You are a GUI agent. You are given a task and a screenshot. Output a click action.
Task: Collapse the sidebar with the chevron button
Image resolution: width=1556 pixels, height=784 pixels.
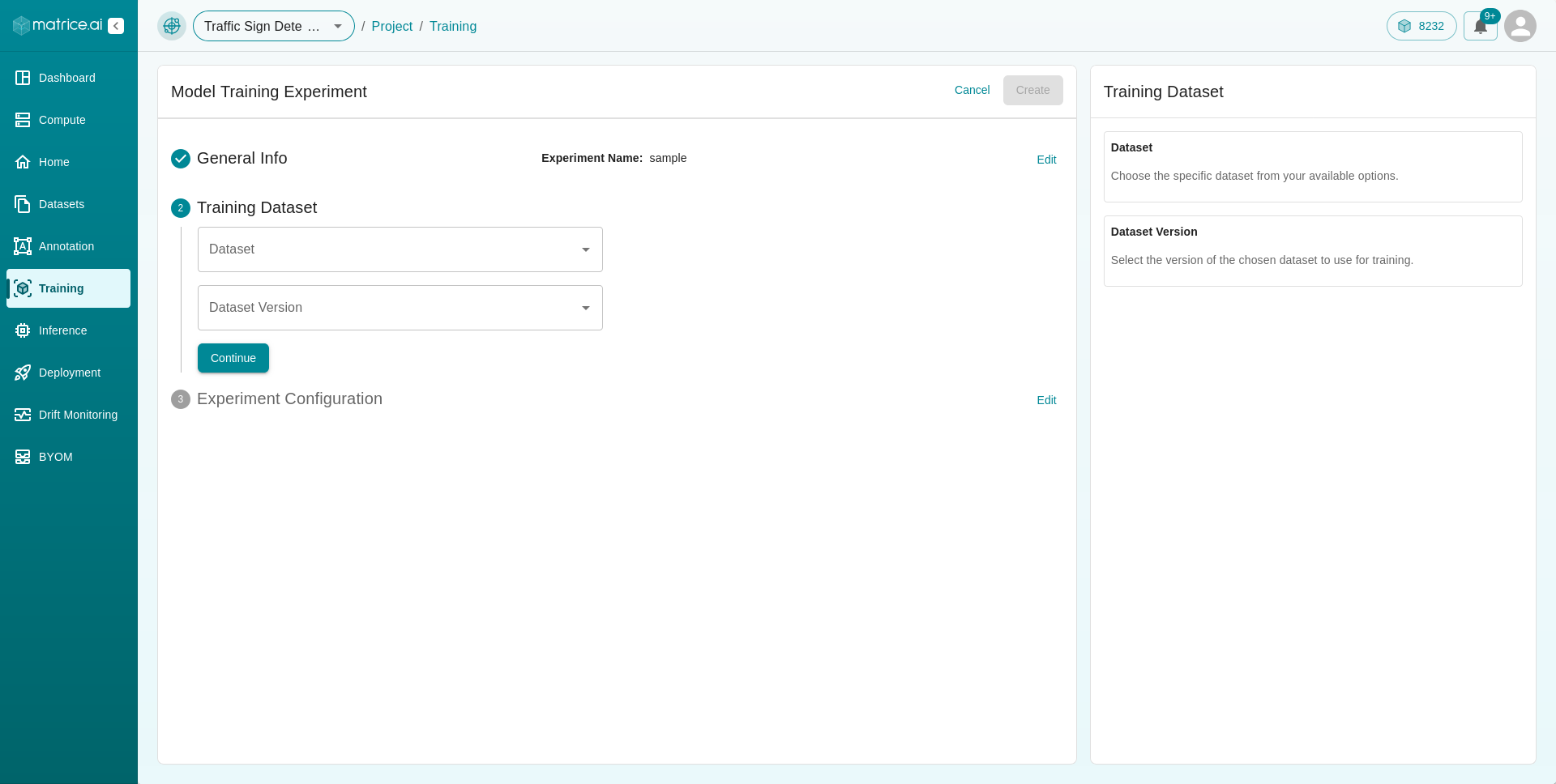pos(116,26)
